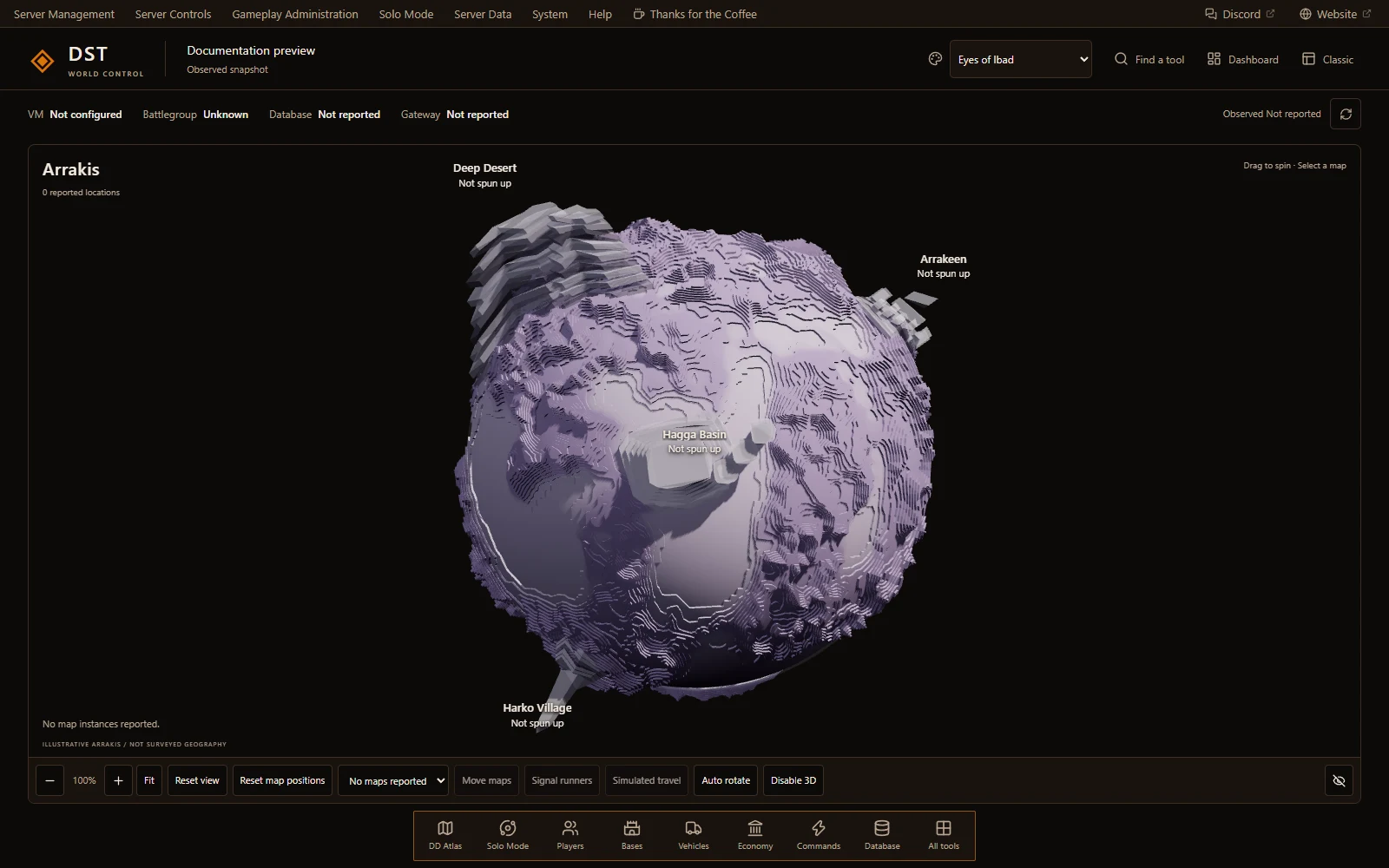
Task: Click the Thanks for the Coffee item
Action: pyautogui.click(x=694, y=14)
